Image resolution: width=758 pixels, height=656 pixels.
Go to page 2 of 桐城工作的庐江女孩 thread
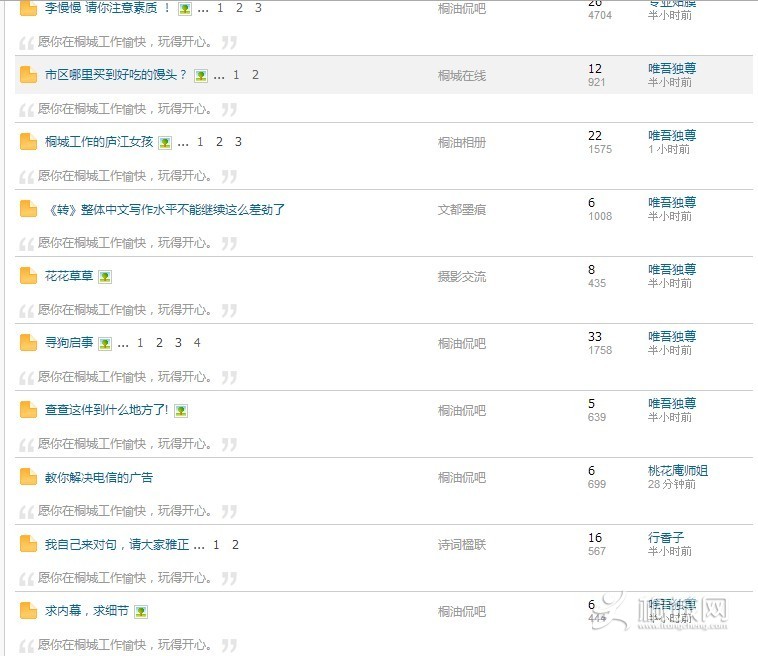point(219,142)
